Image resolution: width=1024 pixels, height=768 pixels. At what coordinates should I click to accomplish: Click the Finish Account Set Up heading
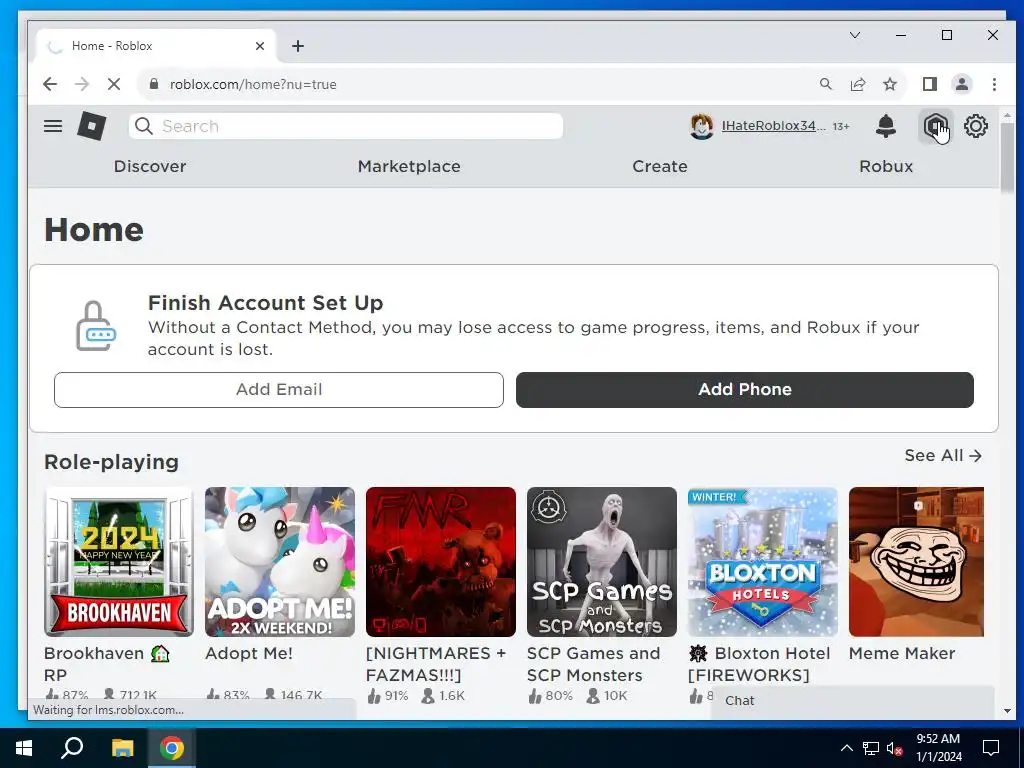tap(265, 303)
